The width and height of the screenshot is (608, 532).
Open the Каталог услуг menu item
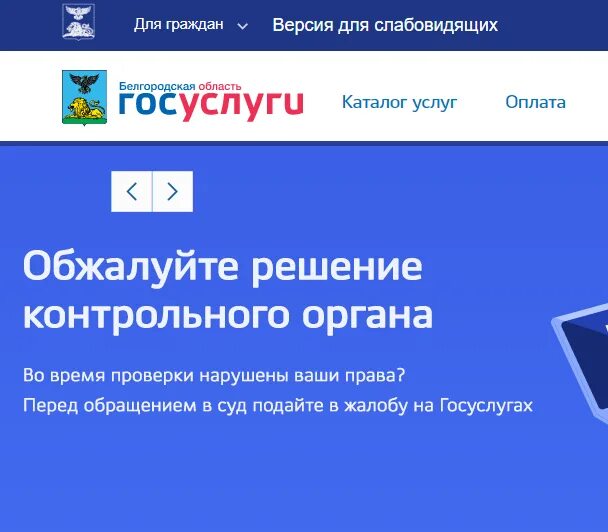click(399, 103)
